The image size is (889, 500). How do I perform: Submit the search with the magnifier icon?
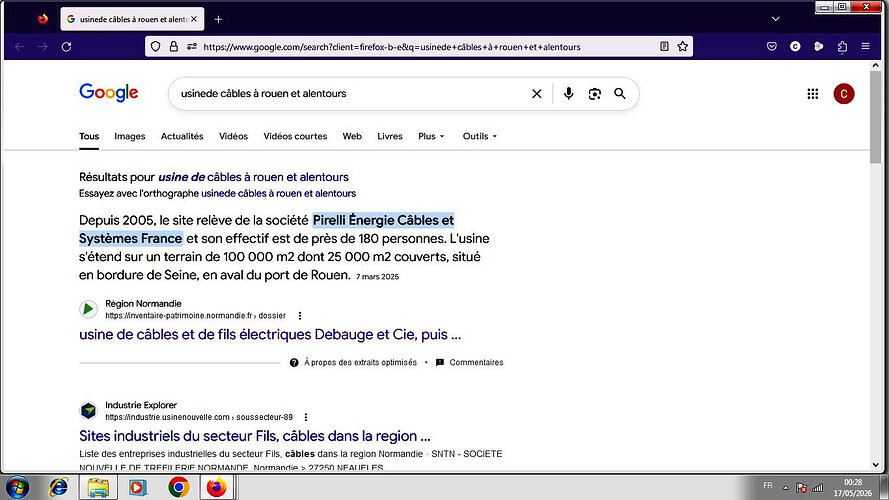(x=620, y=94)
